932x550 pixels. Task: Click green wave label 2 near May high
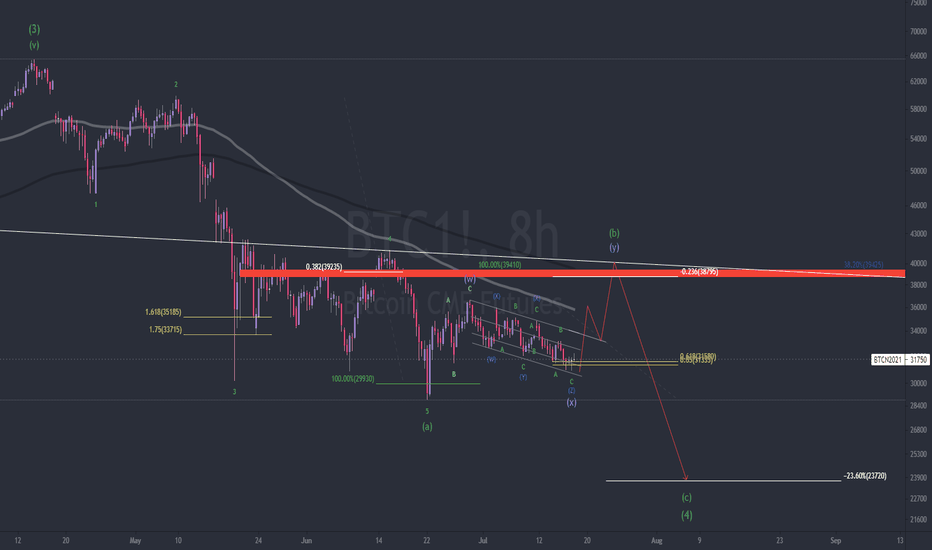tap(176, 84)
